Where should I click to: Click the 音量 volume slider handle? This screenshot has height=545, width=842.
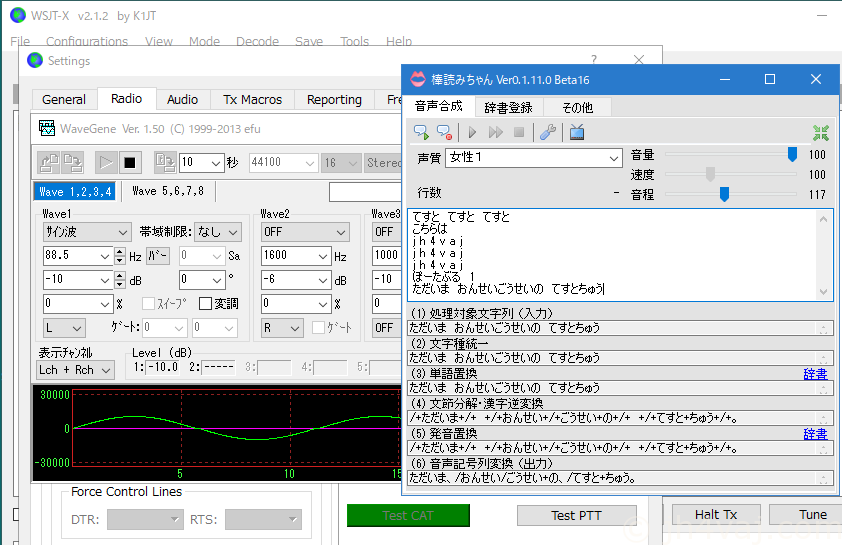(792, 155)
